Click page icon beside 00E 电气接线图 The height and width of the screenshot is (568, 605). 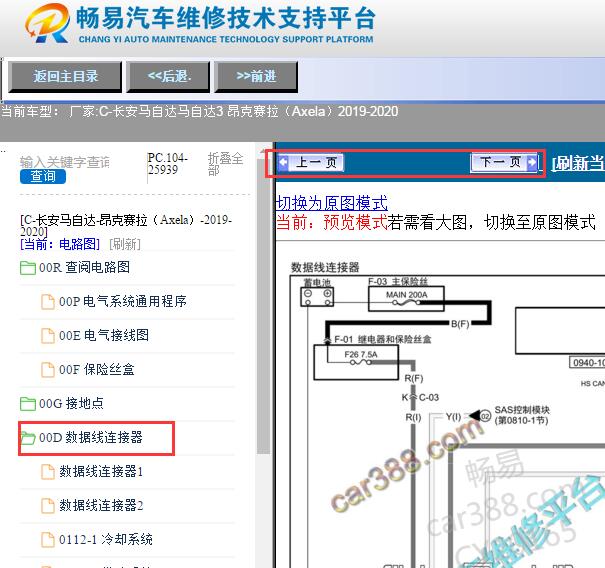48,336
